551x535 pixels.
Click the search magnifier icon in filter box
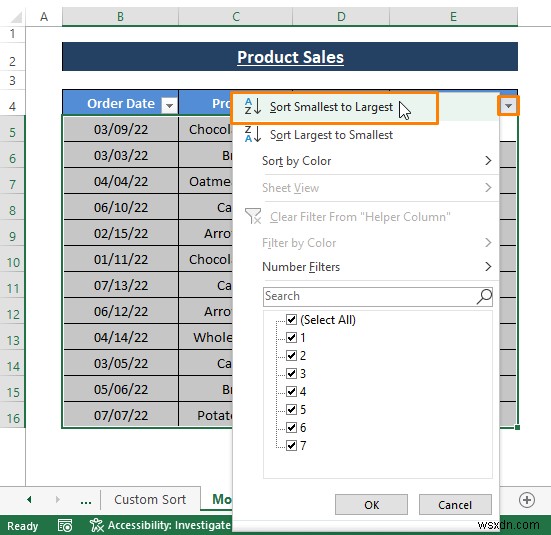[x=484, y=296]
